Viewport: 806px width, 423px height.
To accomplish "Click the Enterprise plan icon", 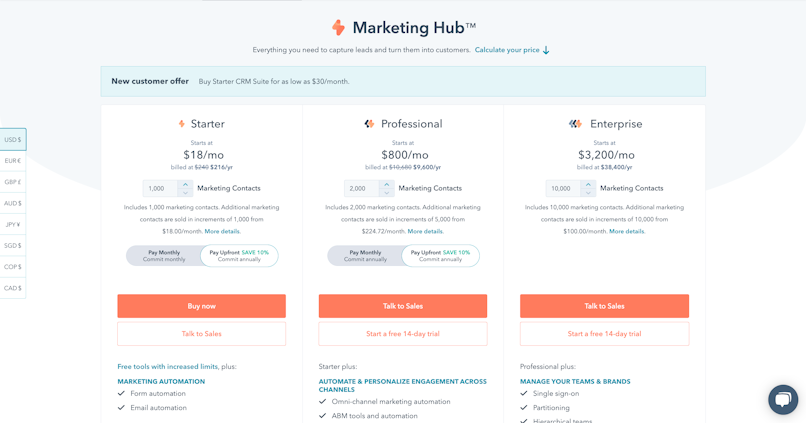I will click(x=575, y=124).
